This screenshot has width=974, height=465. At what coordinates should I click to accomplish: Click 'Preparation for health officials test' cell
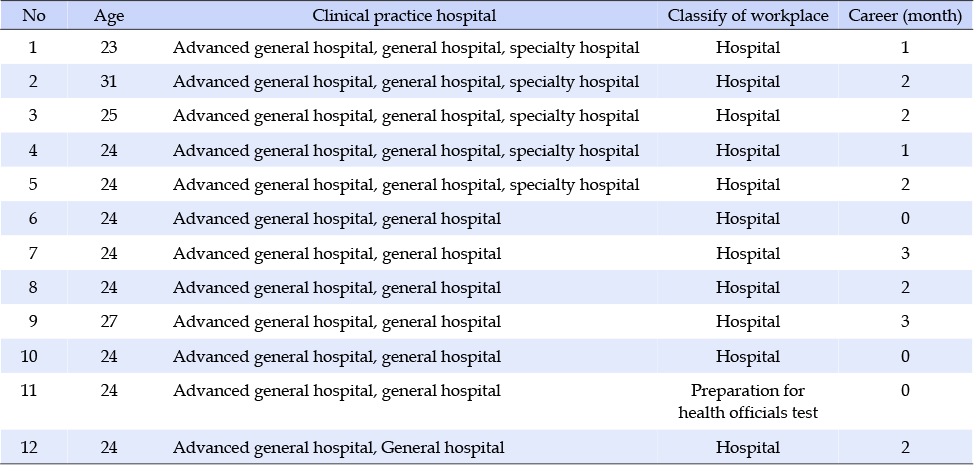[x=748, y=401]
